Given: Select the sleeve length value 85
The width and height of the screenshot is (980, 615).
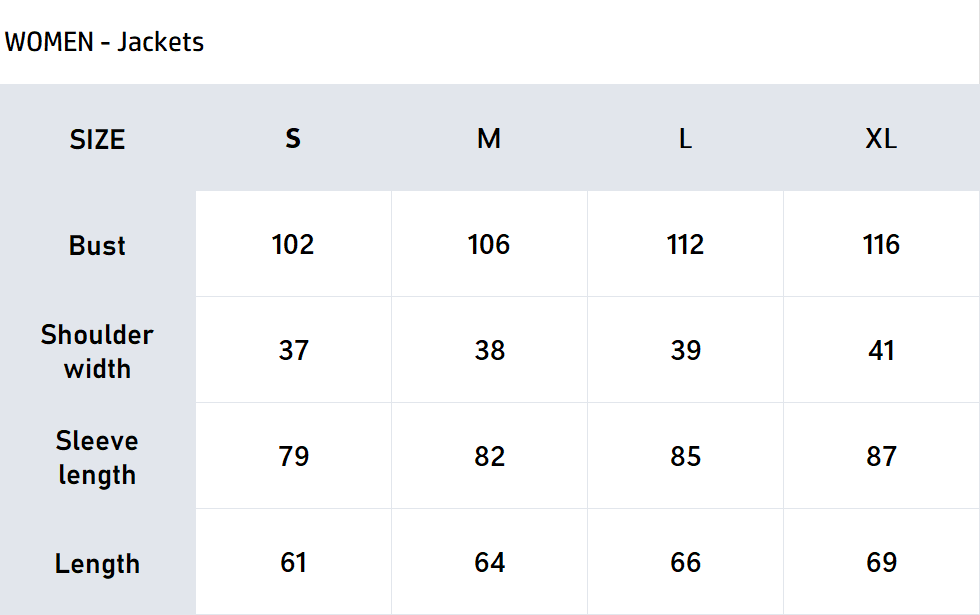Looking at the screenshot, I should pos(685,457).
